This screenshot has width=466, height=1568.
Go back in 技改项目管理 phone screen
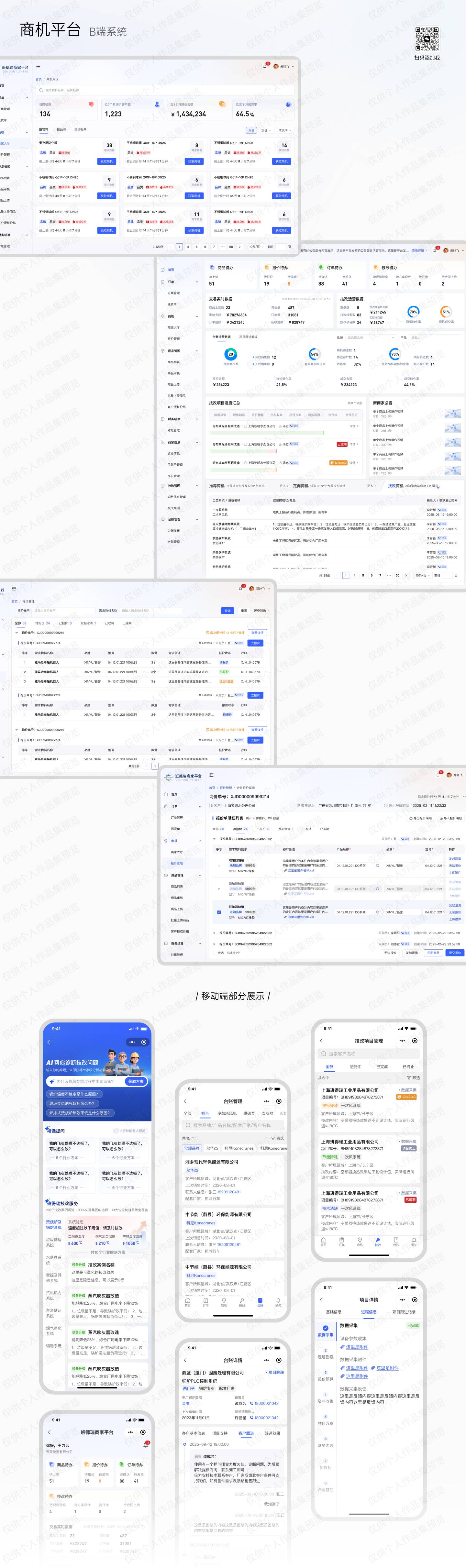pyautogui.click(x=321, y=1041)
